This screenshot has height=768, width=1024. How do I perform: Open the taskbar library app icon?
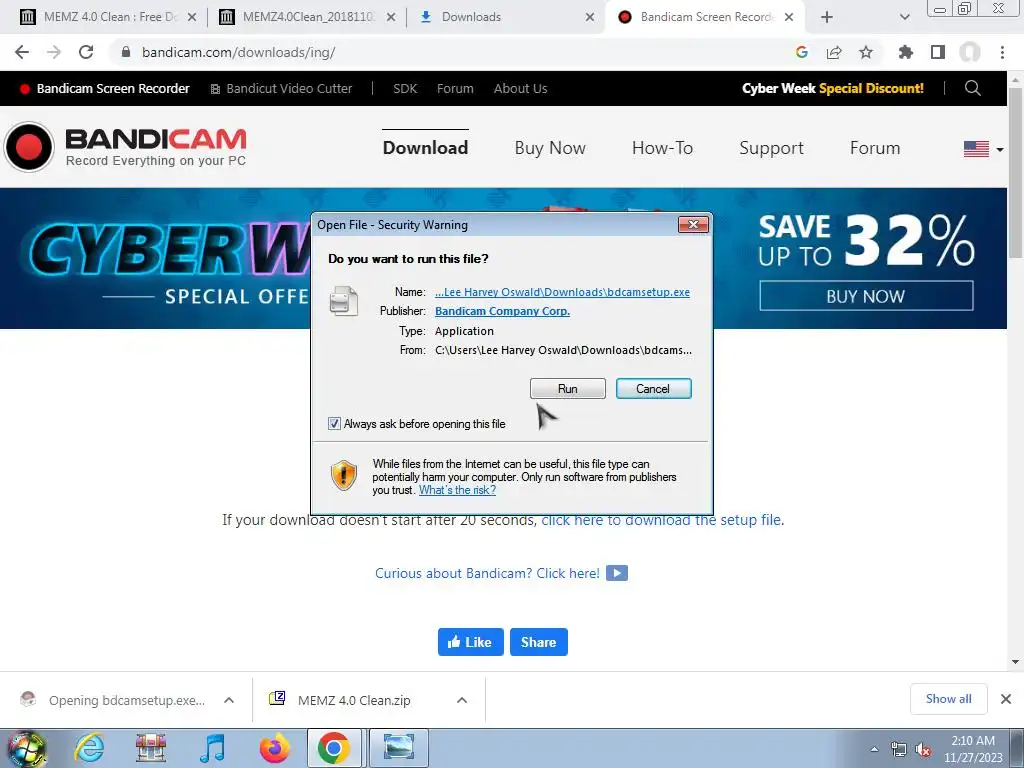151,748
